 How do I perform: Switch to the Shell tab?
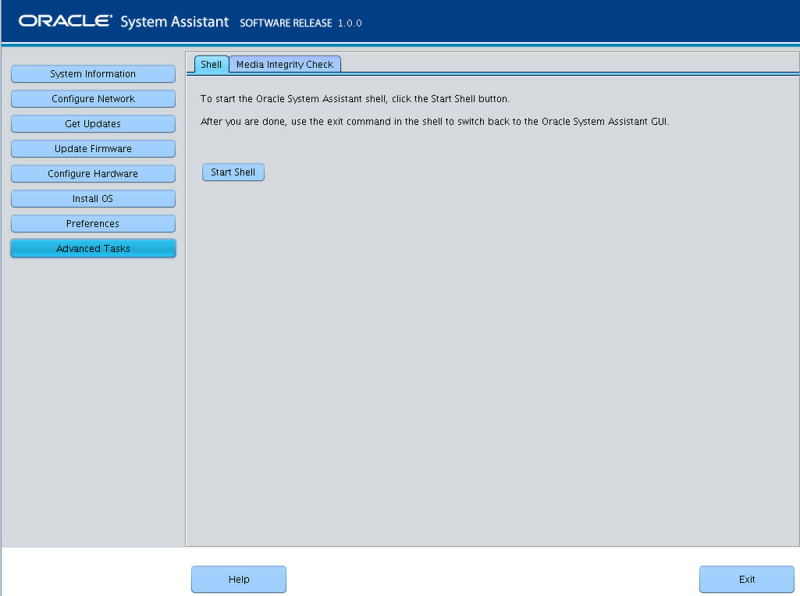(x=211, y=64)
